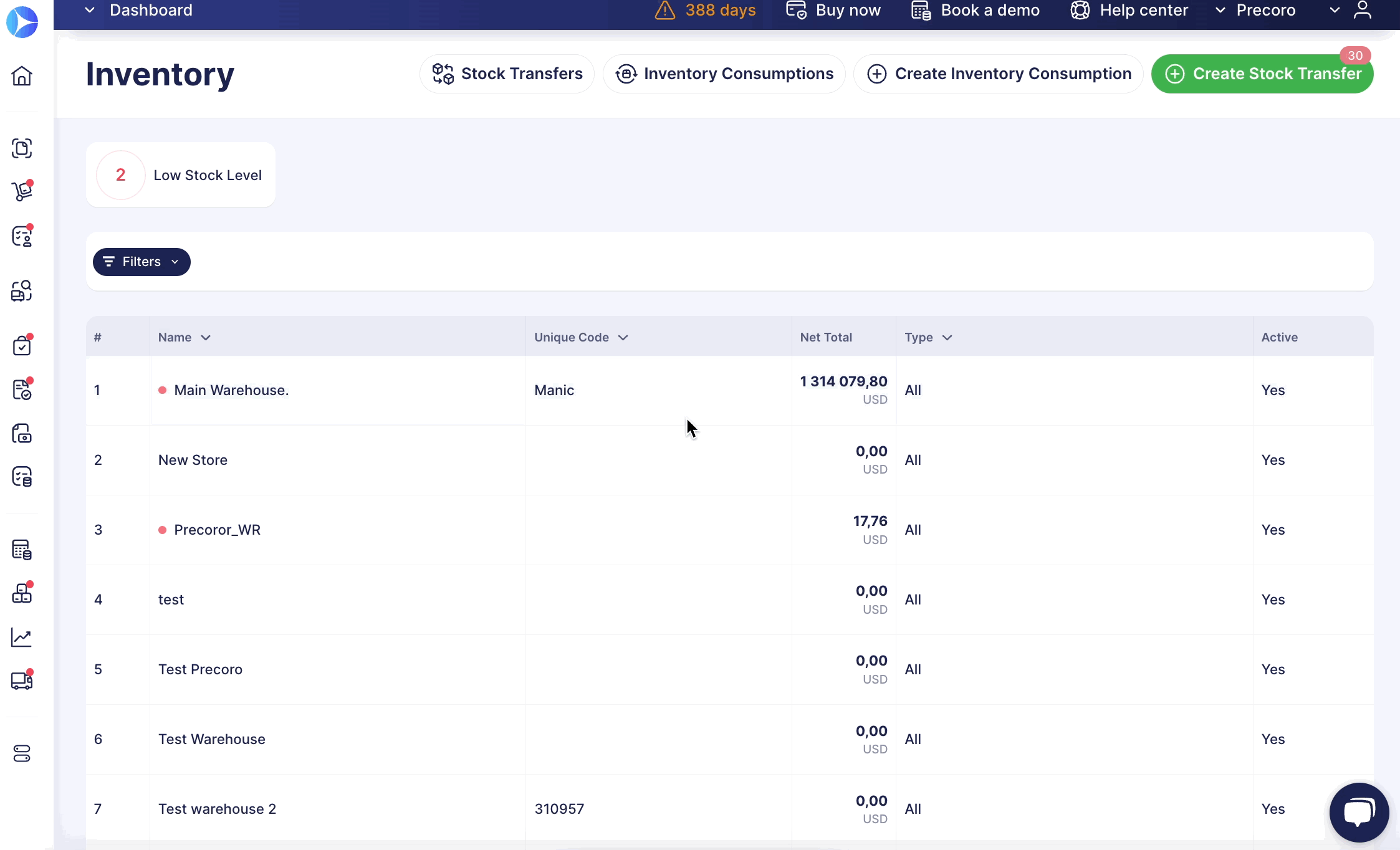
Task: Open the Precoro company switcher dropdown
Action: pos(1256,11)
